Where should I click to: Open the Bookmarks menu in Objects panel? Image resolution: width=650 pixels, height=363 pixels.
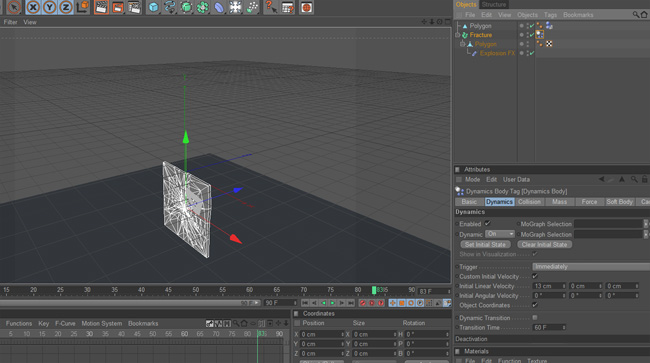point(578,15)
